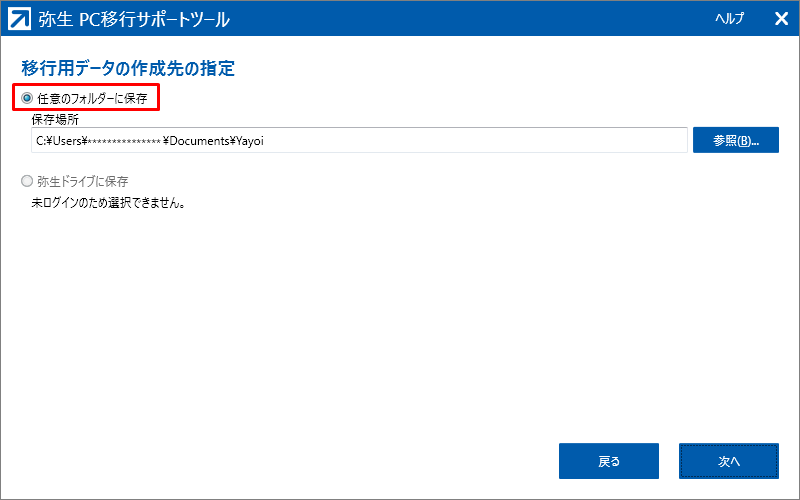Go back with the 戻る button

pos(608,461)
